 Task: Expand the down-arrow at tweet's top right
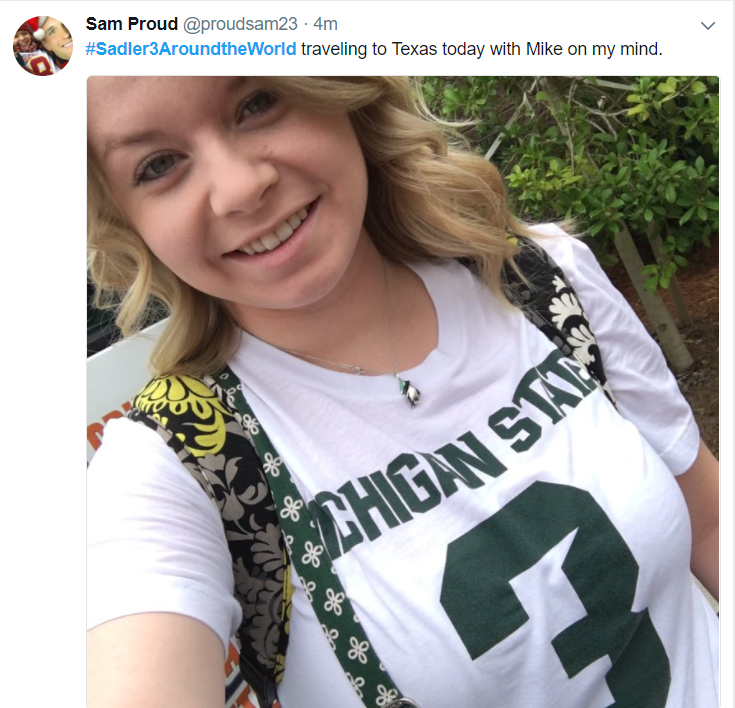[x=708, y=25]
